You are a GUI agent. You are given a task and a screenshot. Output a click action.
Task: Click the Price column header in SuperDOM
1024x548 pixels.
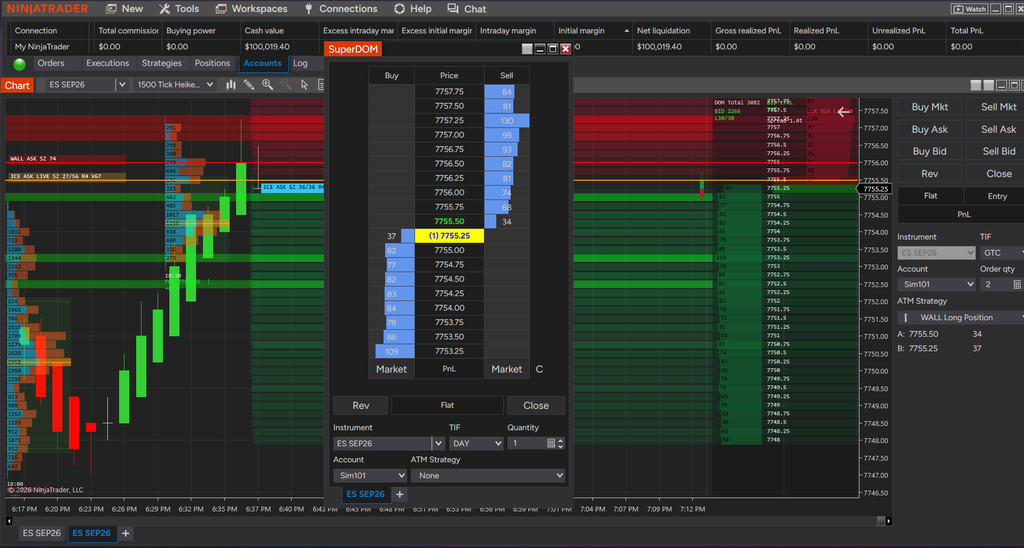pos(449,76)
